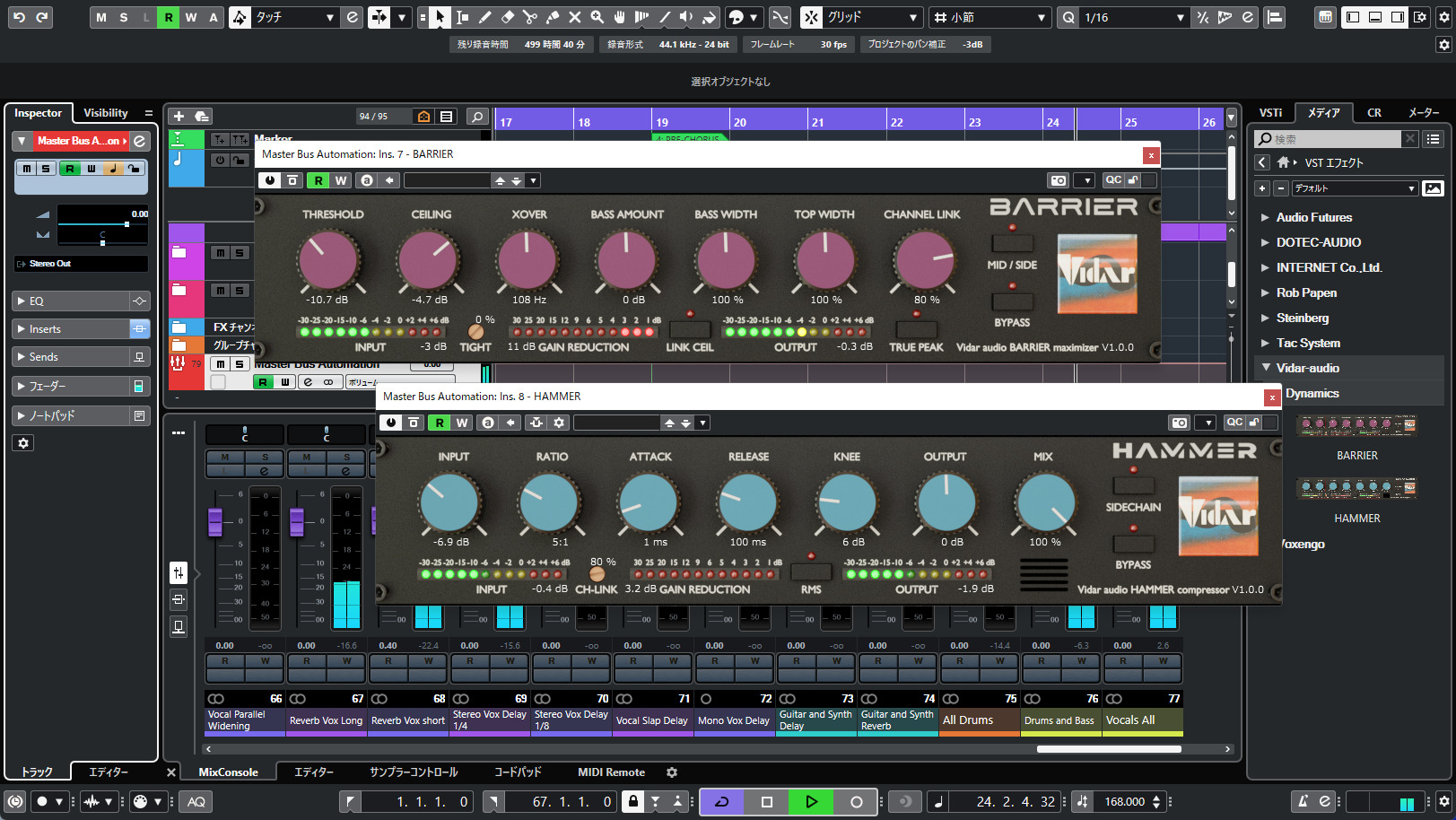The image size is (1456, 820).
Task: Click channel 66 volume fader handle
Action: [215, 521]
